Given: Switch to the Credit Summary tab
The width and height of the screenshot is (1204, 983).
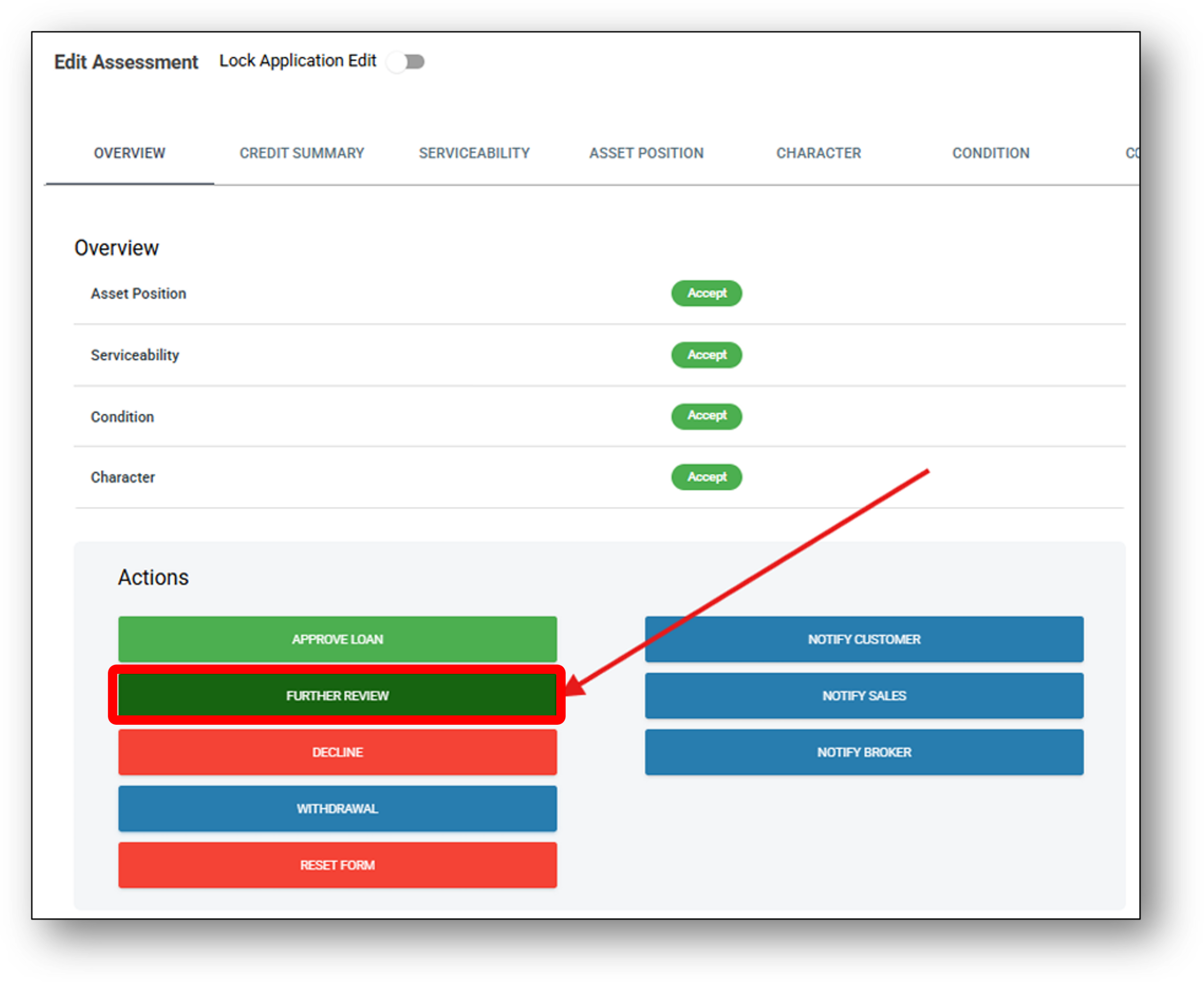Looking at the screenshot, I should pos(302,153).
